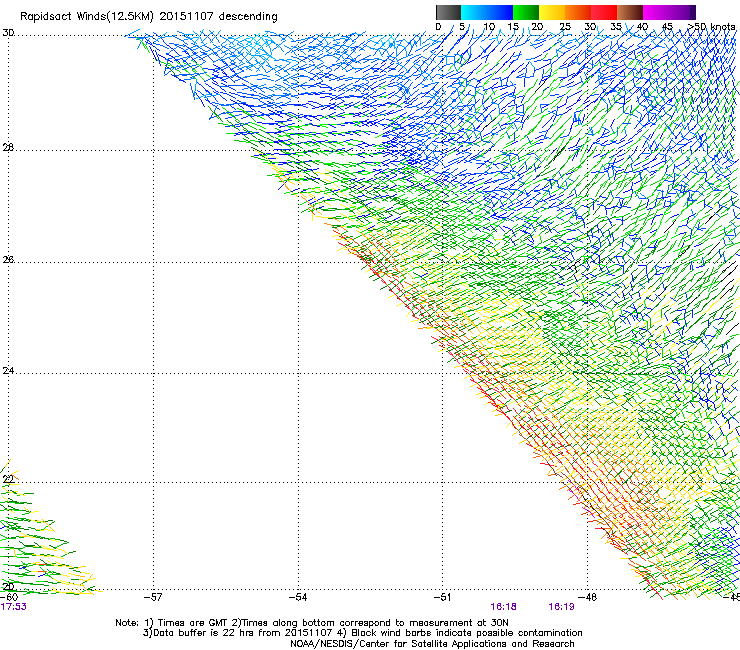Screen dimensions: 740x650
Task: Click the purple '17:53' swath time label
Action: [x=13, y=607]
